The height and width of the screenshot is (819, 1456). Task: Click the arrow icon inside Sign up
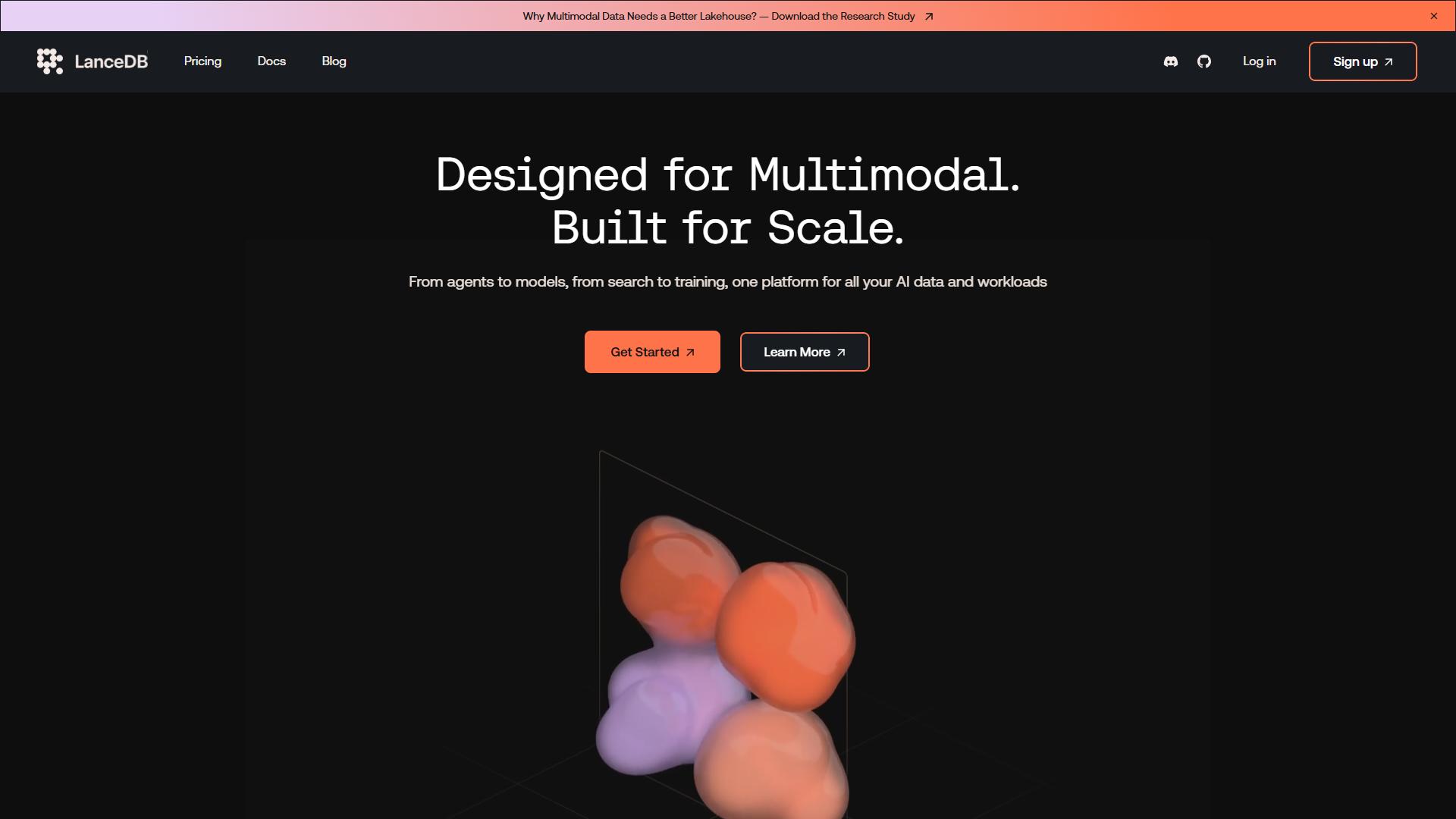1389,62
